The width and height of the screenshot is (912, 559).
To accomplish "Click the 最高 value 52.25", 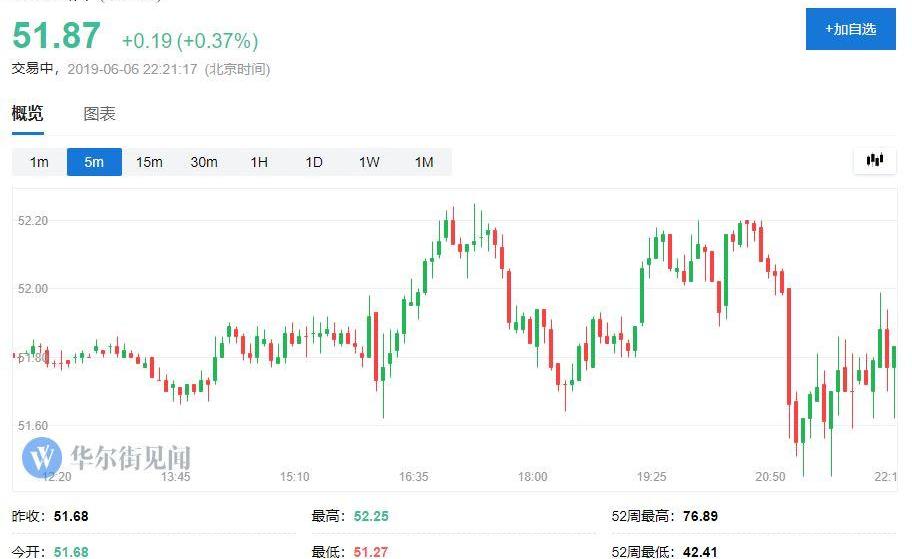I will click(x=371, y=516).
